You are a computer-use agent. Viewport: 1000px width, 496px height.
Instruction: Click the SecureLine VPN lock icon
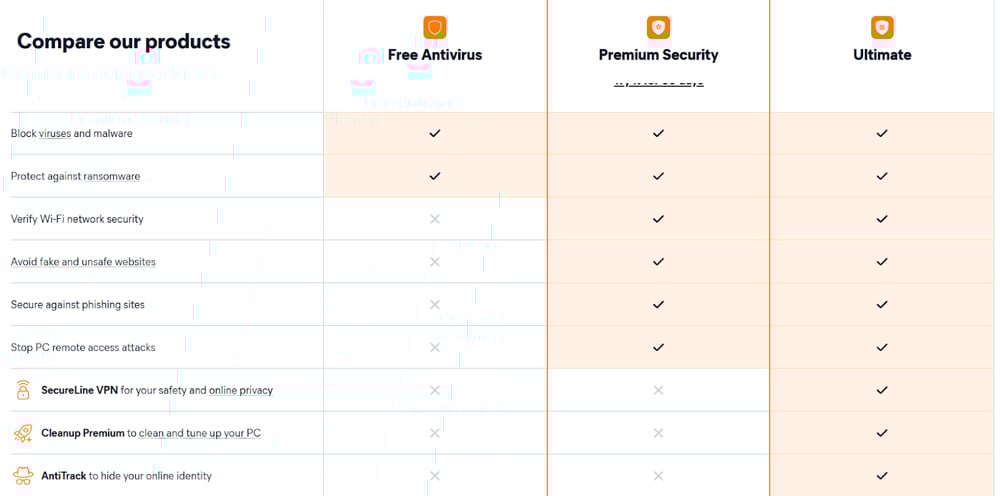[x=23, y=390]
